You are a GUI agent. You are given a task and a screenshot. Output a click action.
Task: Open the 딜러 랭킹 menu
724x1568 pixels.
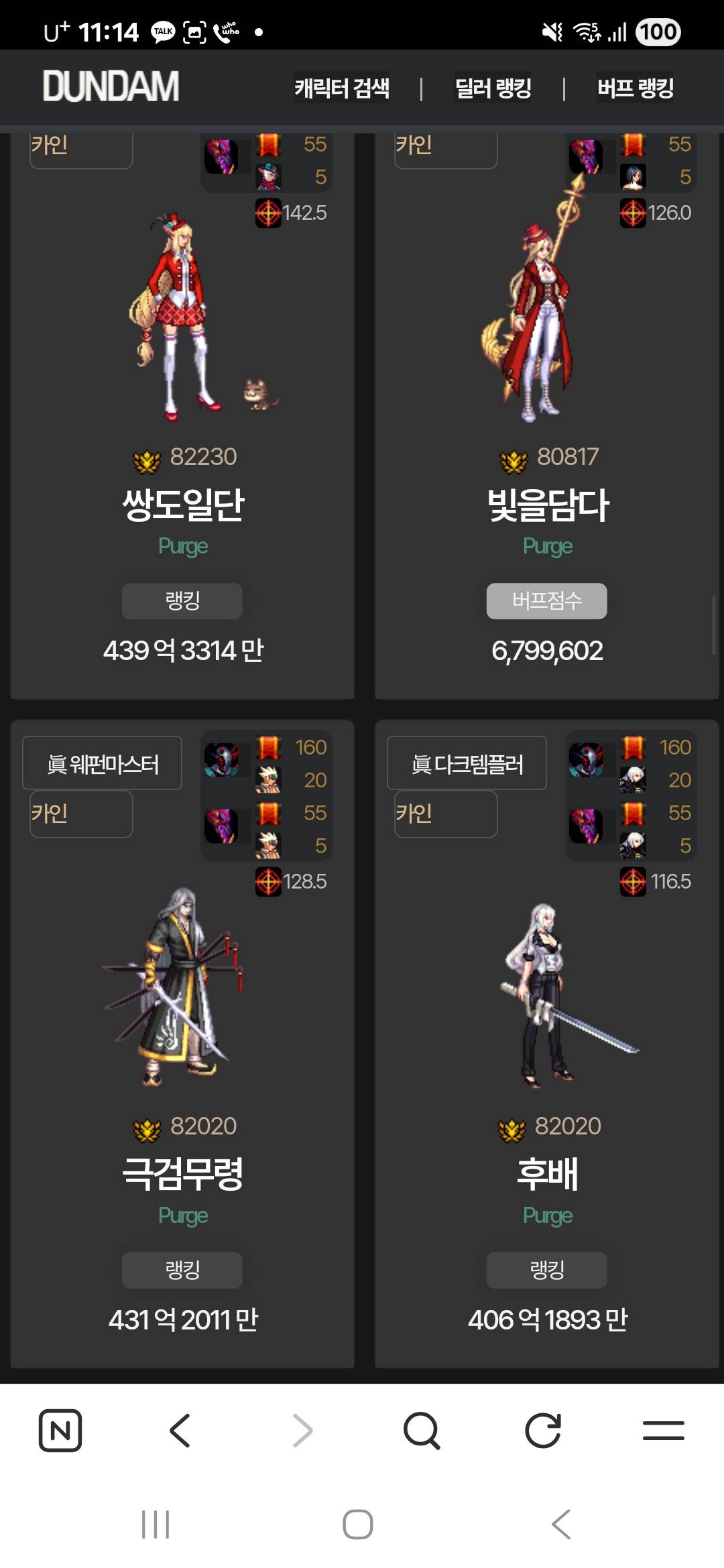click(x=493, y=88)
